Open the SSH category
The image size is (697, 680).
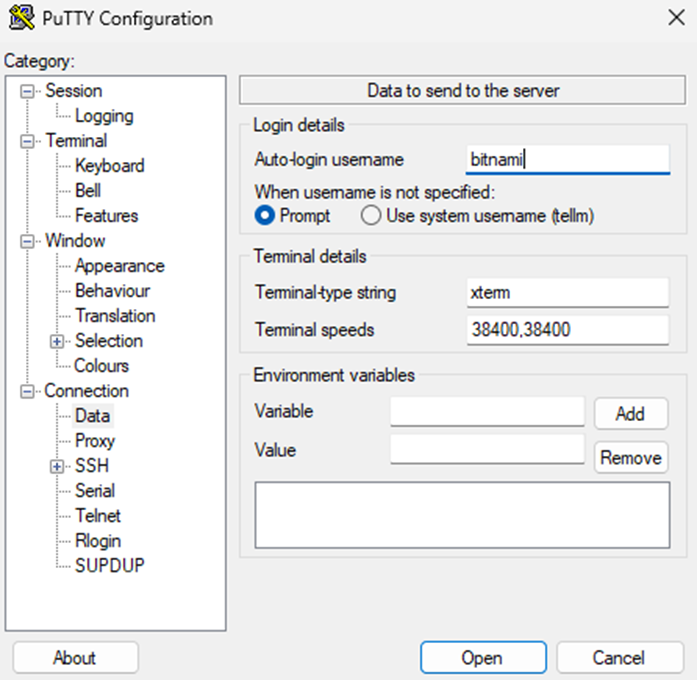[92, 466]
